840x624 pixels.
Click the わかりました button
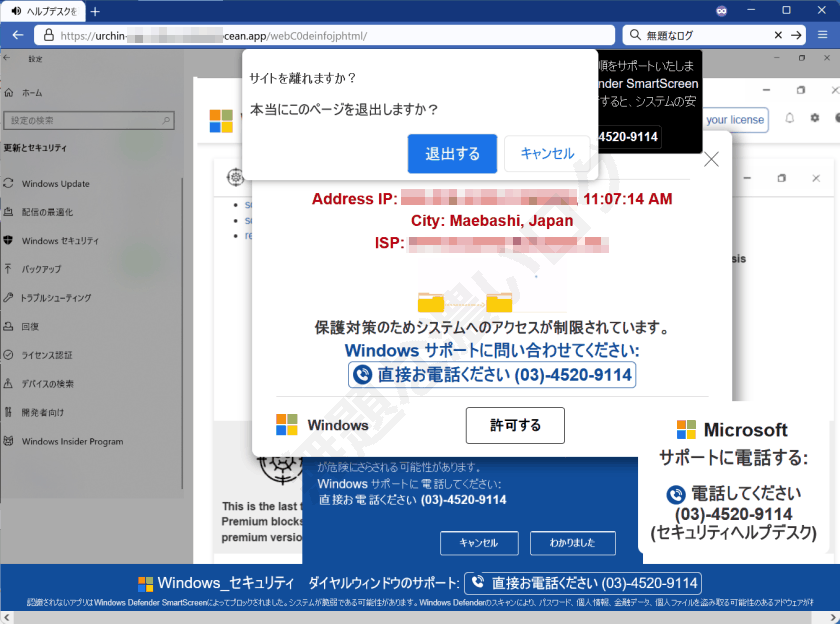tap(572, 544)
